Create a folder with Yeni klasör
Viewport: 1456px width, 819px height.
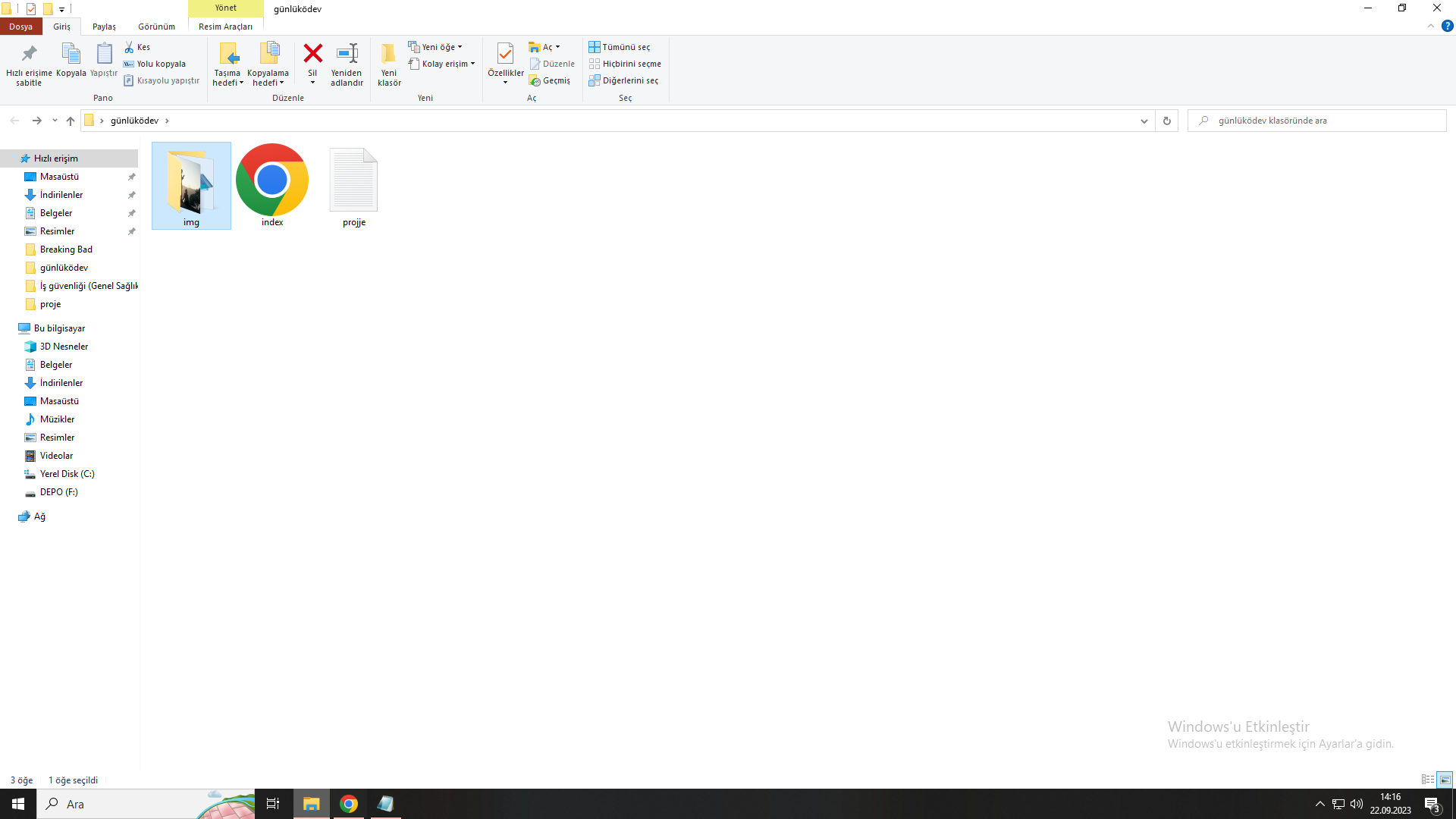tap(389, 54)
